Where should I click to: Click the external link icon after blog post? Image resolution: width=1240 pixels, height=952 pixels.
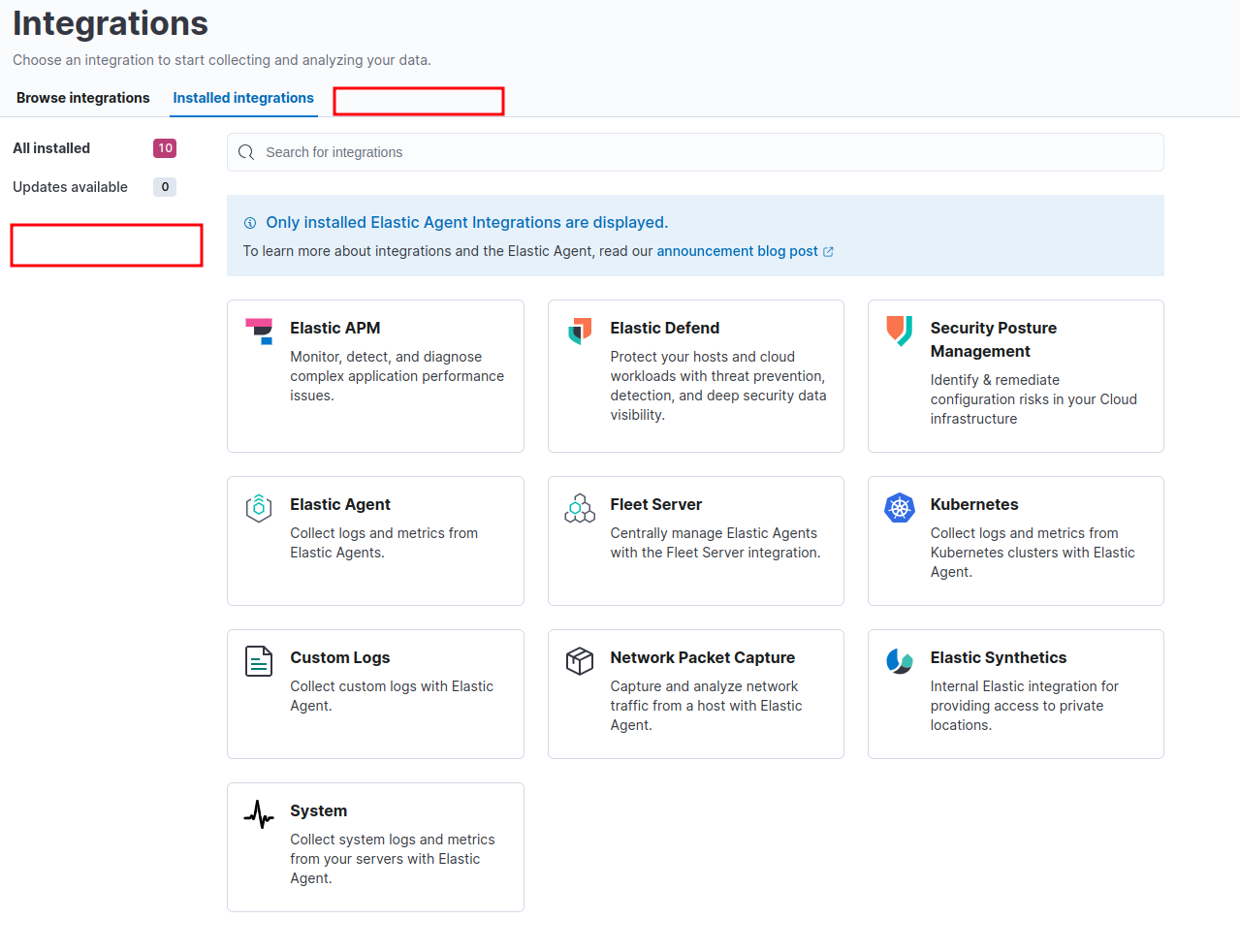[x=828, y=250]
